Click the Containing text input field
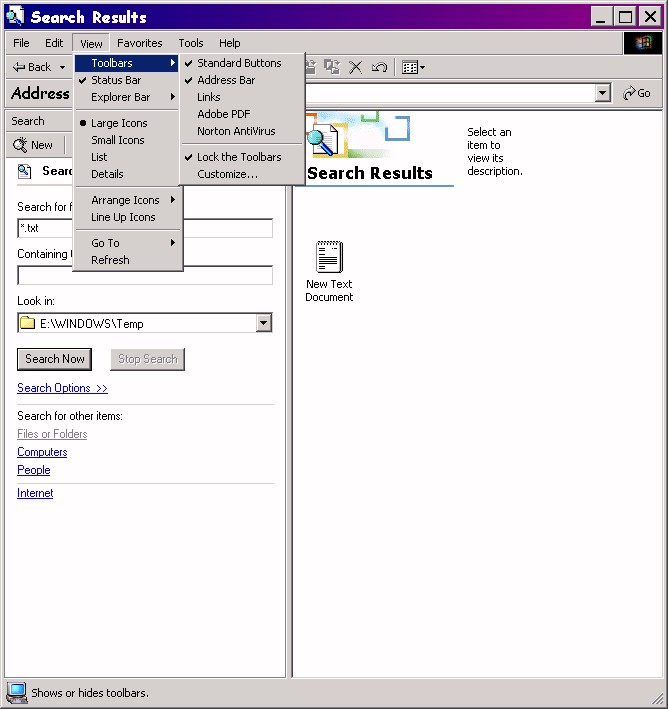Image resolution: width=668 pixels, height=709 pixels. (145, 275)
